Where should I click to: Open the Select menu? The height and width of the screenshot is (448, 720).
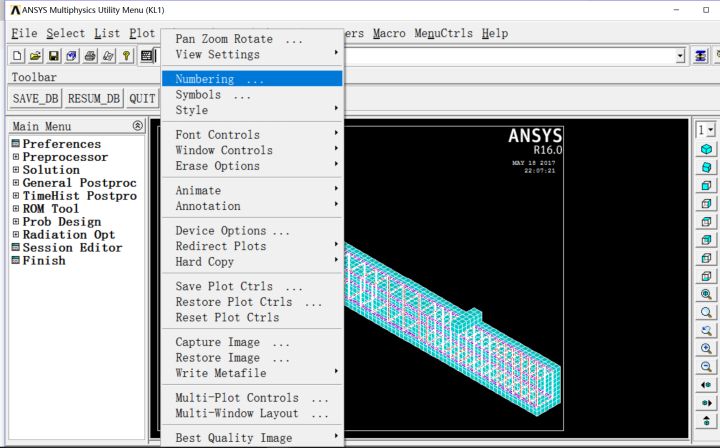[x=66, y=33]
